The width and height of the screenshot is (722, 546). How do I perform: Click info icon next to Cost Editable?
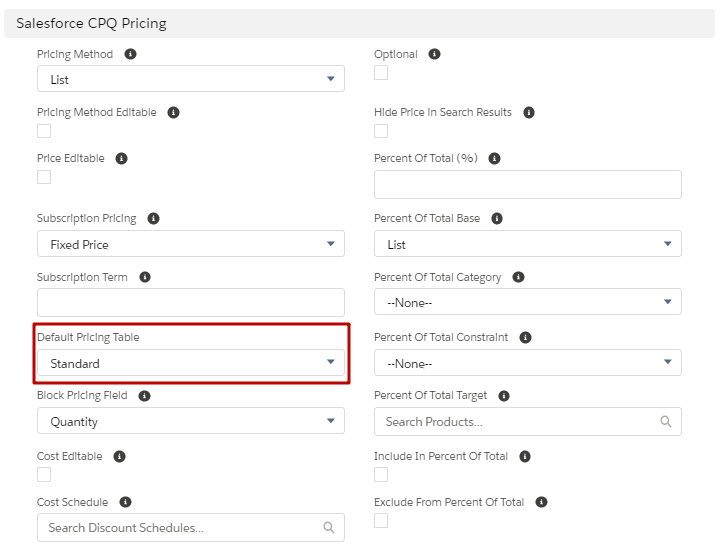click(x=119, y=456)
